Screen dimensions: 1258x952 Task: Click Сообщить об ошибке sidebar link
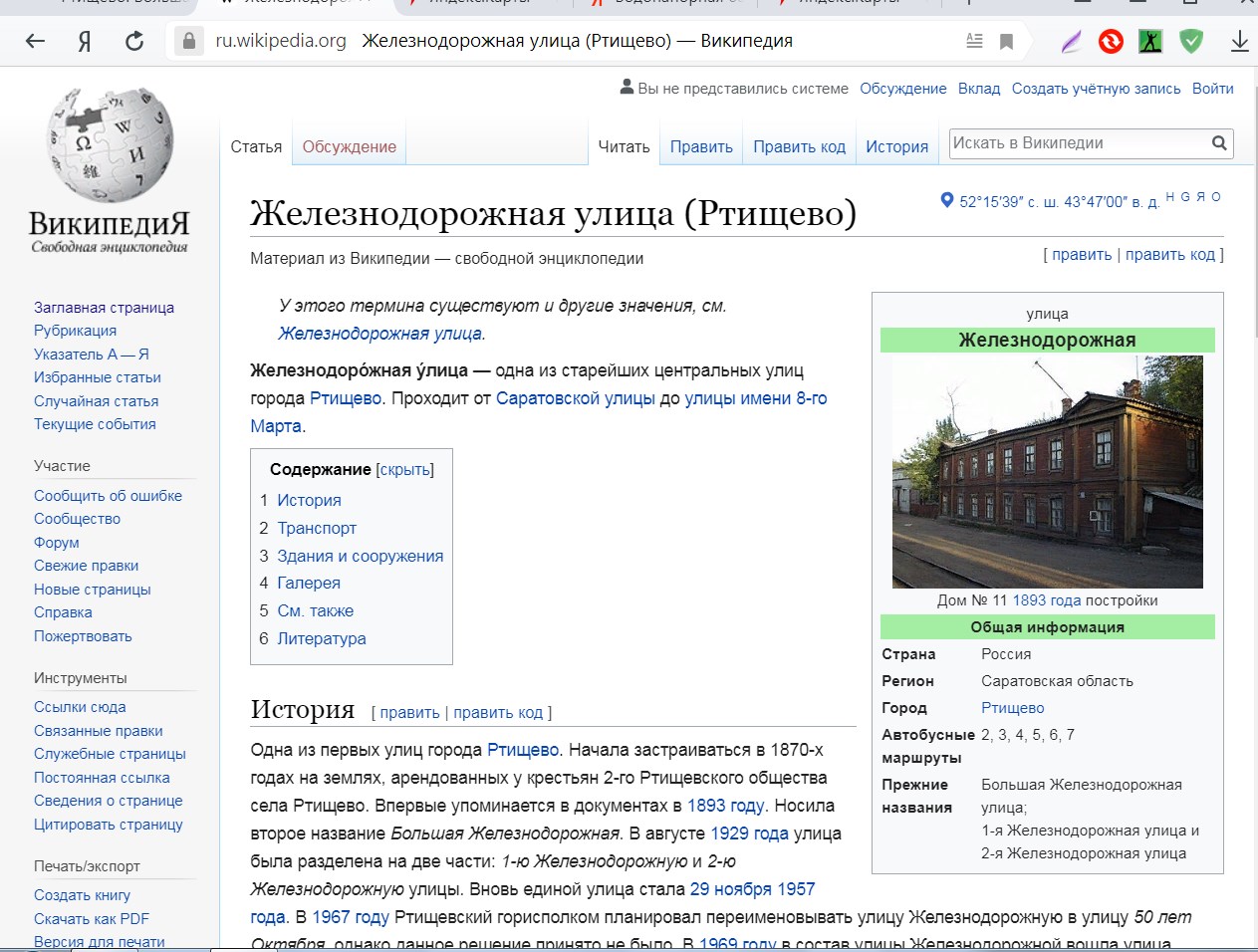(x=108, y=496)
